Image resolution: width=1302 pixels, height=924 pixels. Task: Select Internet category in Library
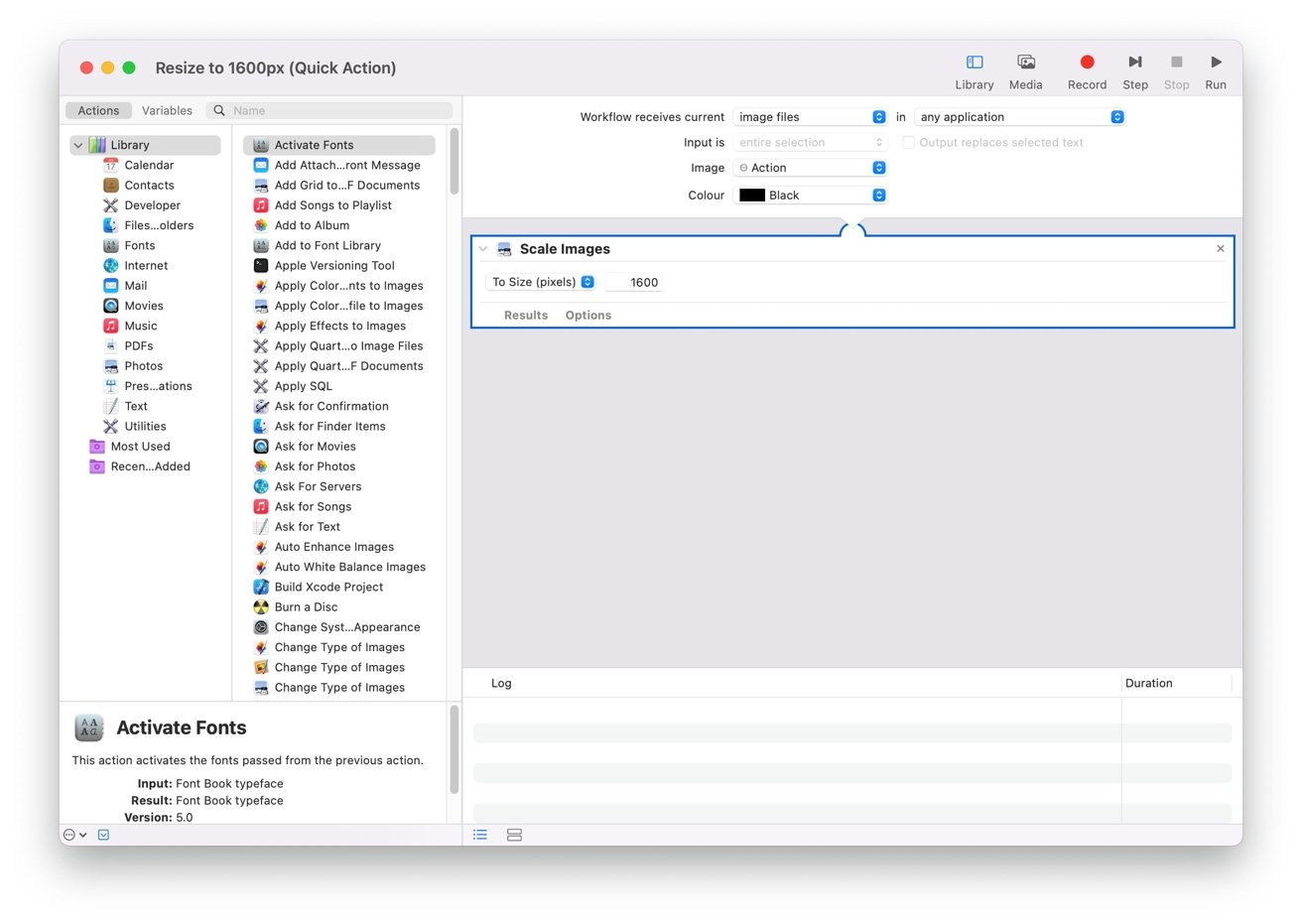point(146,265)
